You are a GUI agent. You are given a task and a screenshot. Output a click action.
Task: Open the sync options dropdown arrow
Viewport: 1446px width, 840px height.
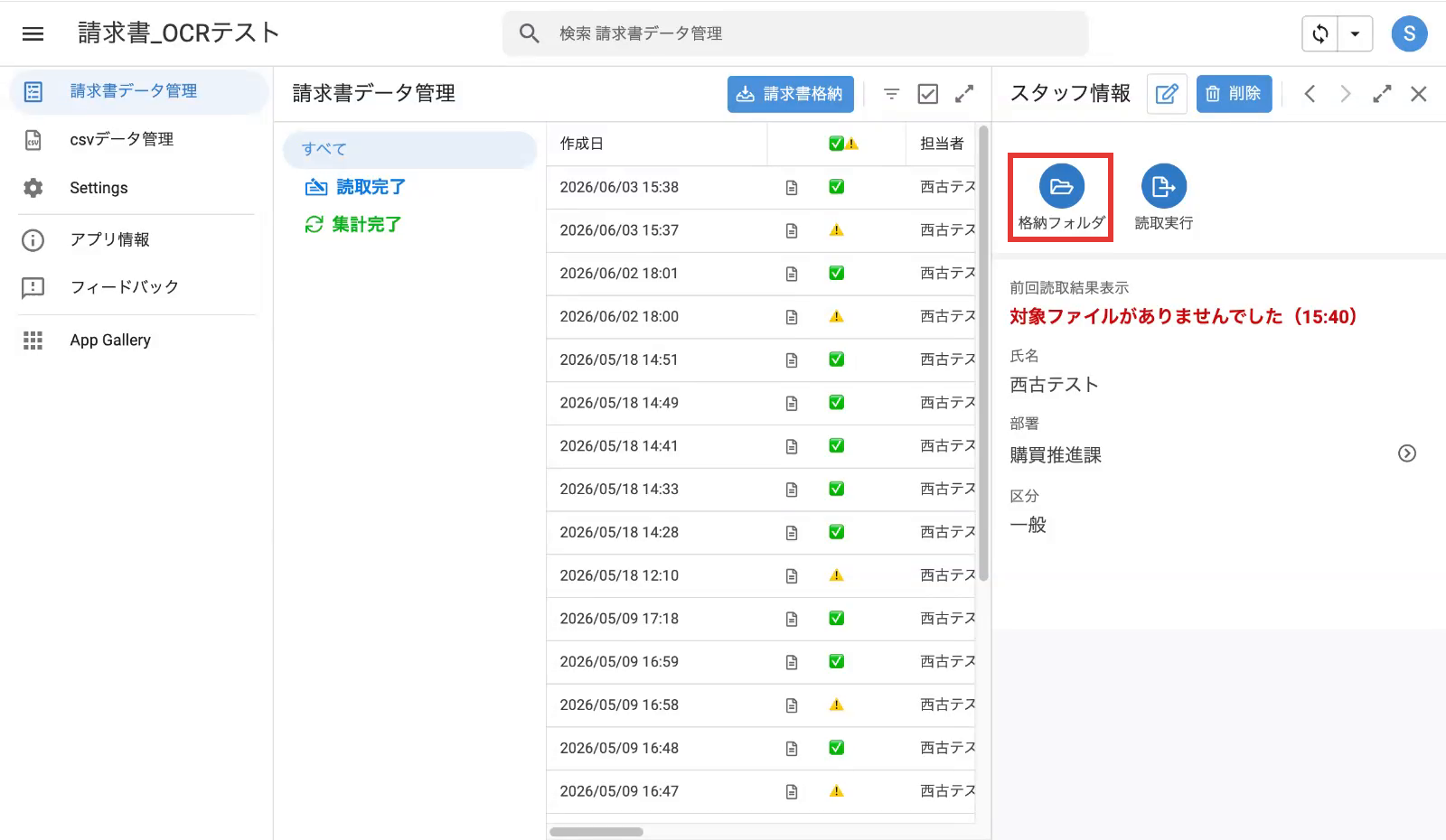pos(1356,34)
